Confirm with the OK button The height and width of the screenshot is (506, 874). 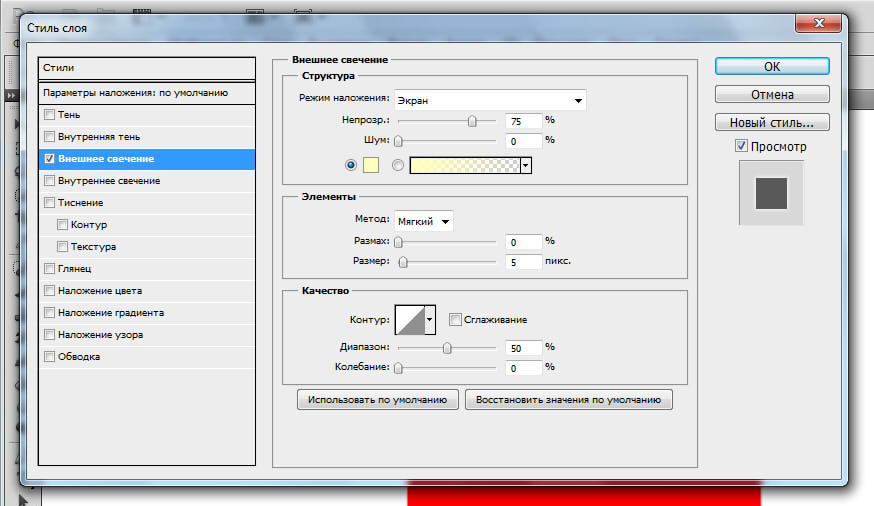tap(772, 66)
